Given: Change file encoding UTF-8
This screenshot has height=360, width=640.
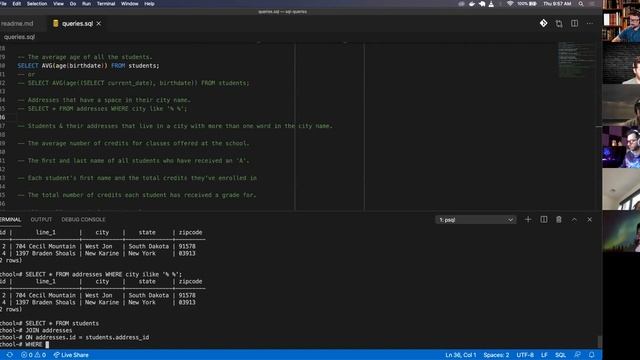Looking at the screenshot, I should tap(525, 355).
